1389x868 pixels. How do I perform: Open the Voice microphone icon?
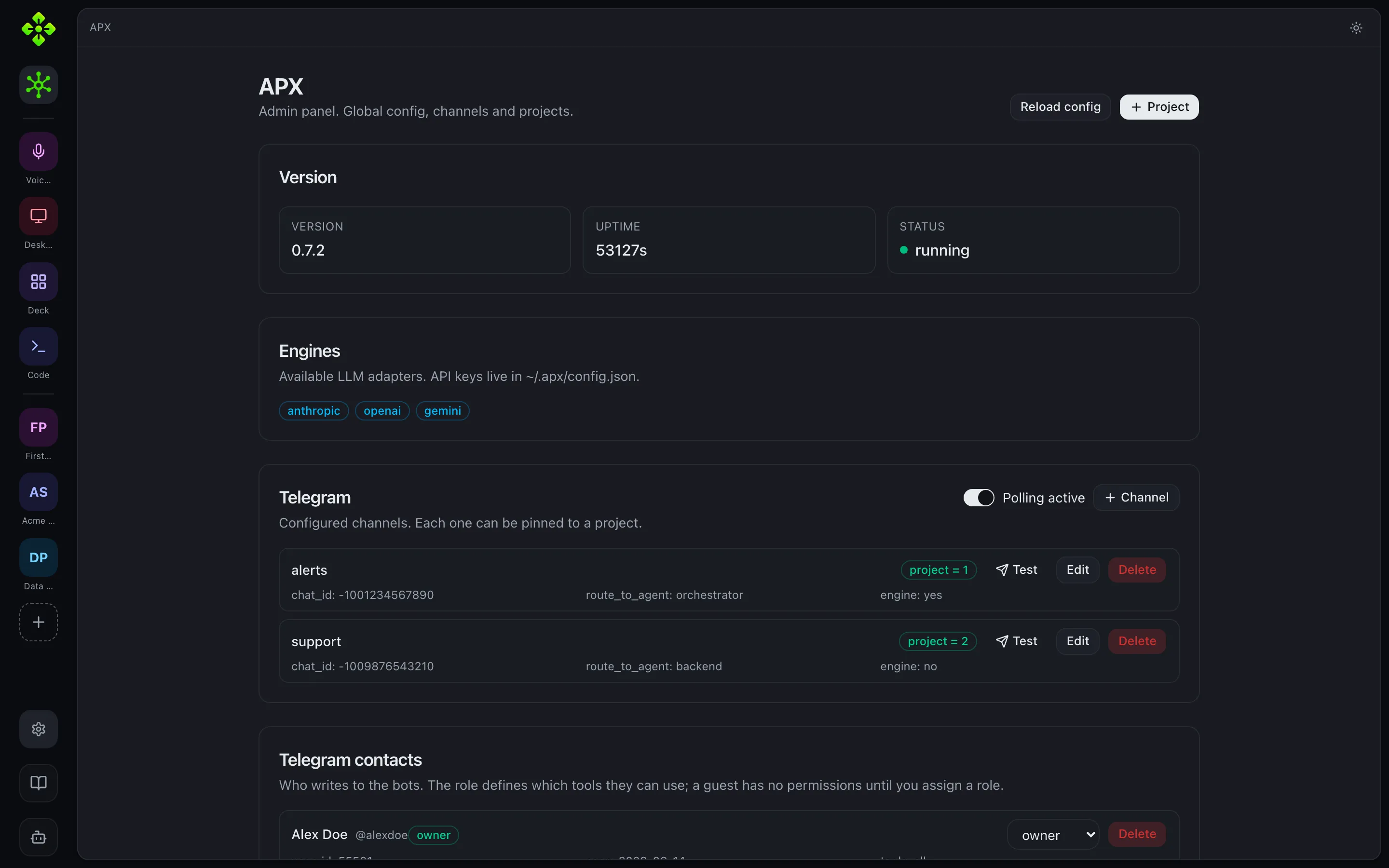click(39, 151)
